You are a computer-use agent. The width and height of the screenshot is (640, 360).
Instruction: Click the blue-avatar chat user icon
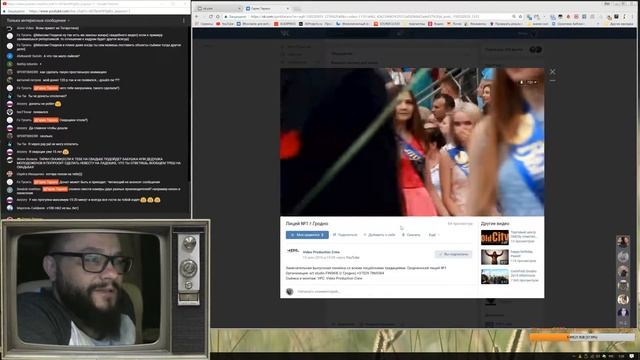(10, 56)
